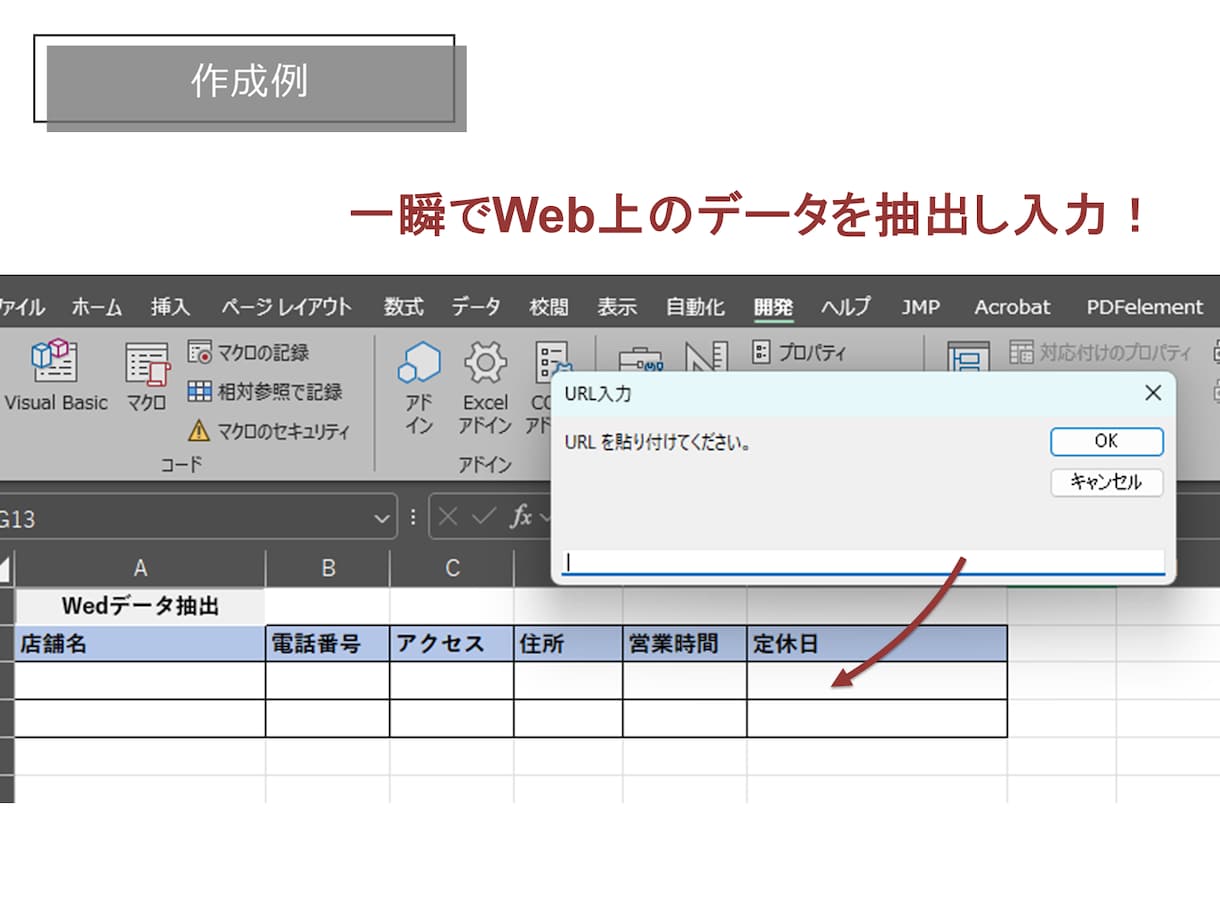Screen dimensions: 1220x915
Task: Click the select-all corner triangle
Action: (x=6, y=570)
